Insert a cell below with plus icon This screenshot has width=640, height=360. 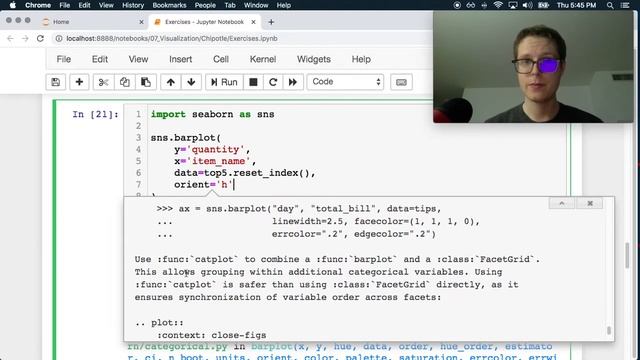point(79,82)
